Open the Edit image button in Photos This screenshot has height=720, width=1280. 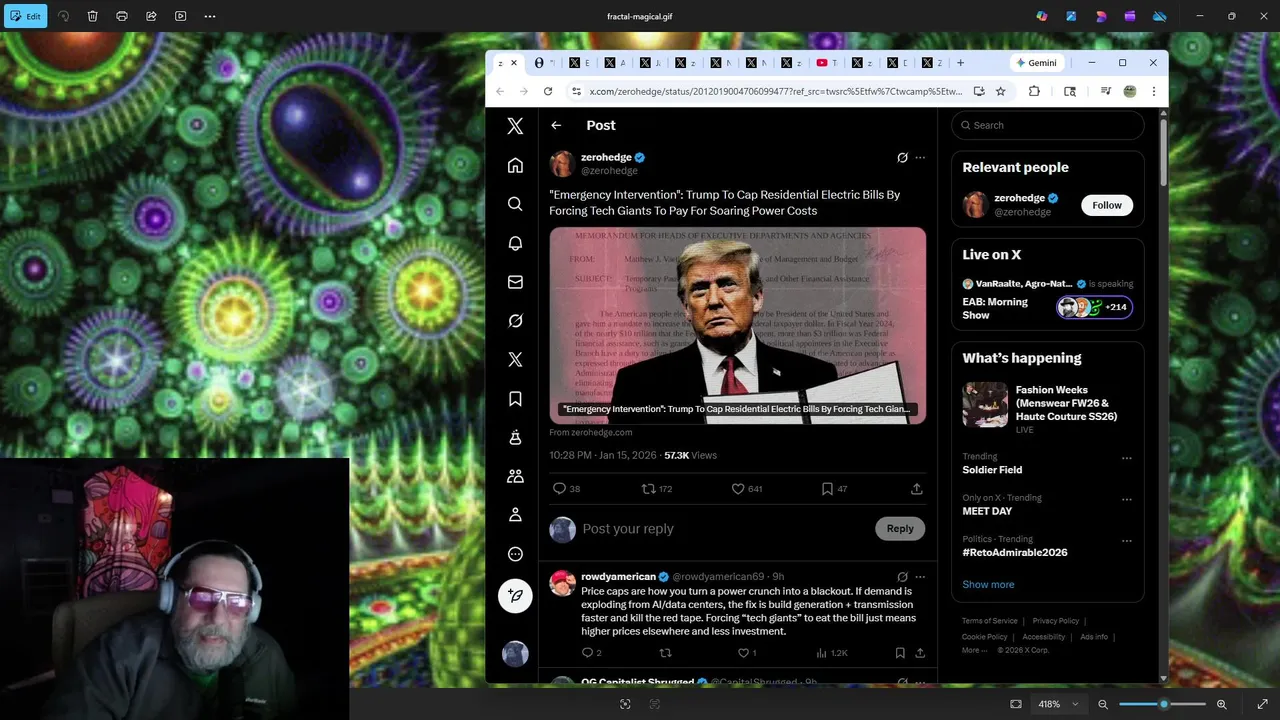tap(25, 16)
